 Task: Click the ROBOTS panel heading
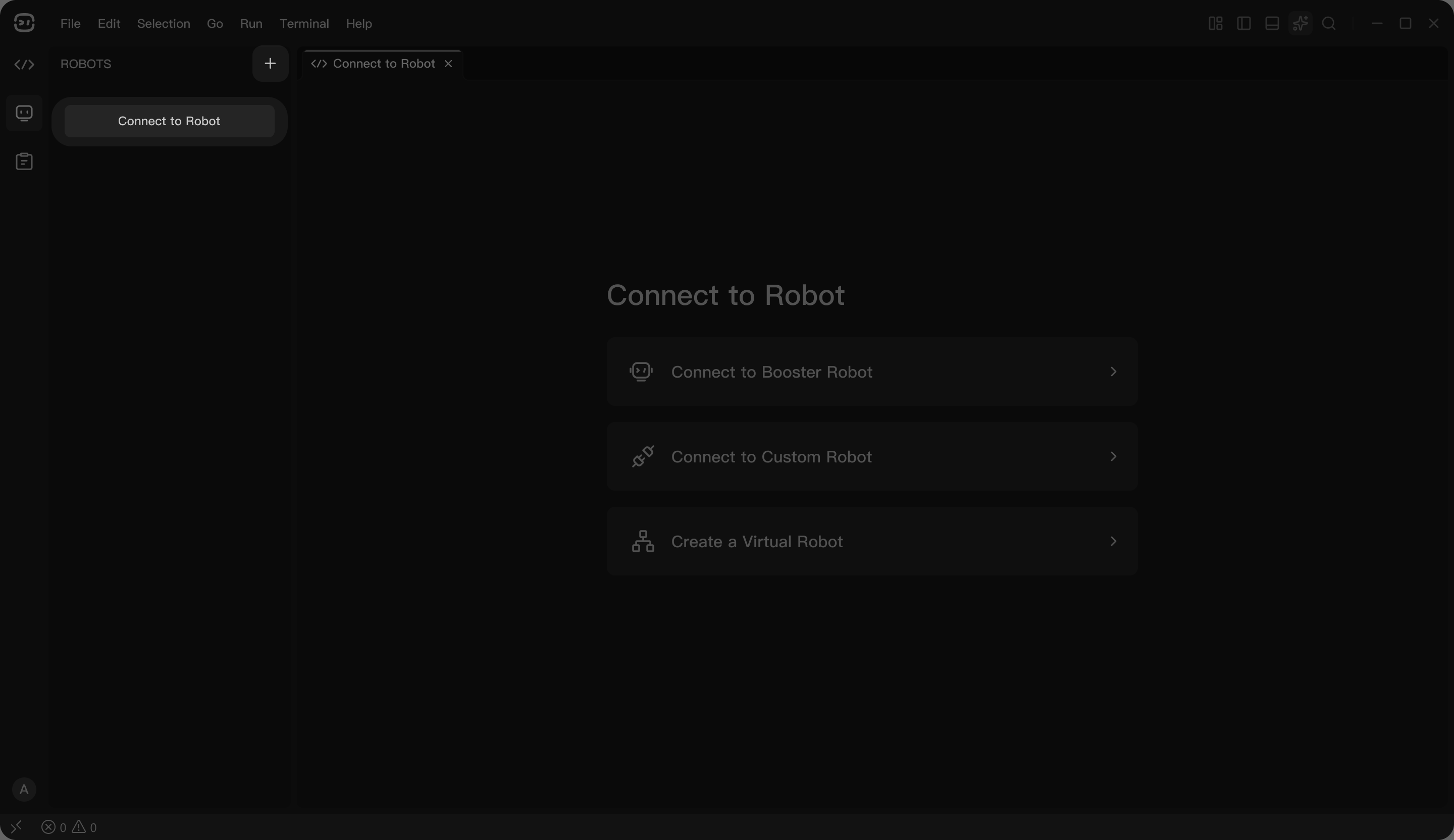(x=86, y=64)
